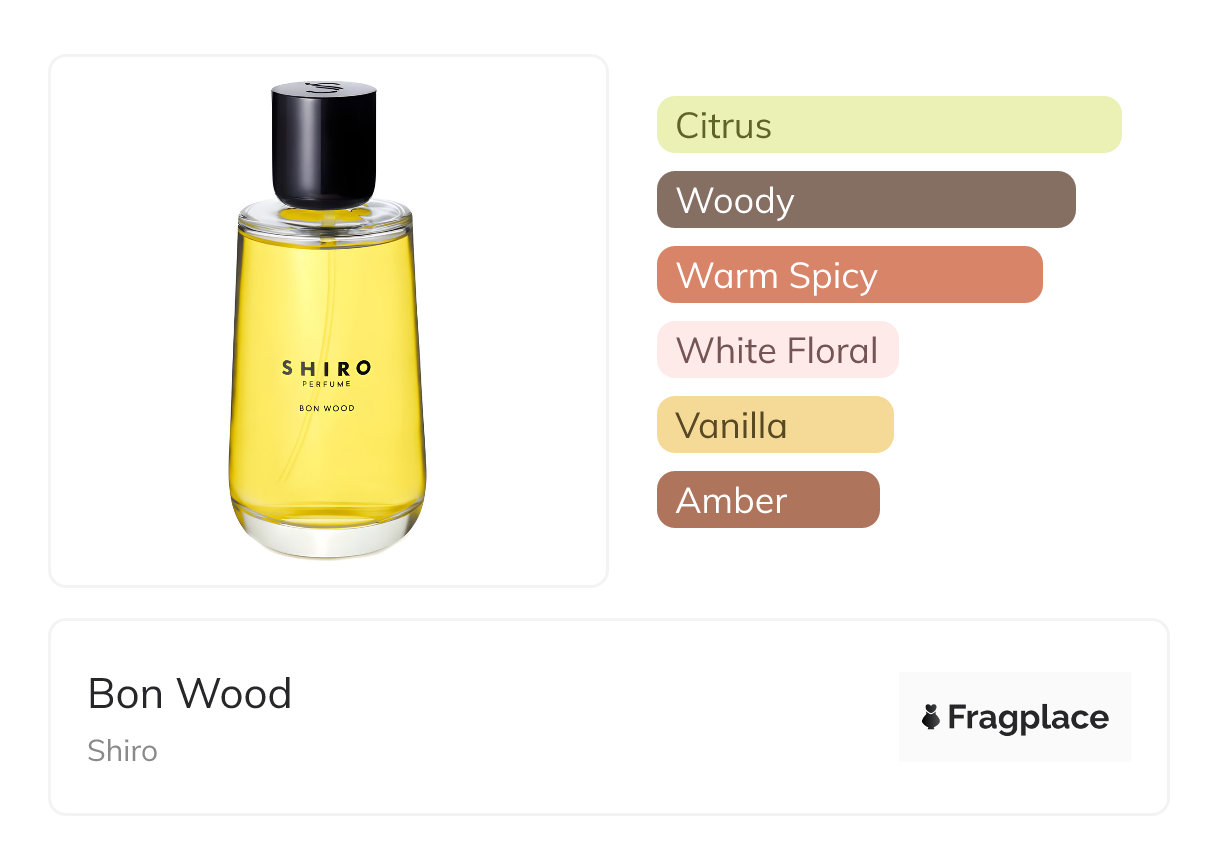Image resolution: width=1218 pixels, height=864 pixels.
Task: Select the Vanilla accord bar
Action: tap(775, 425)
